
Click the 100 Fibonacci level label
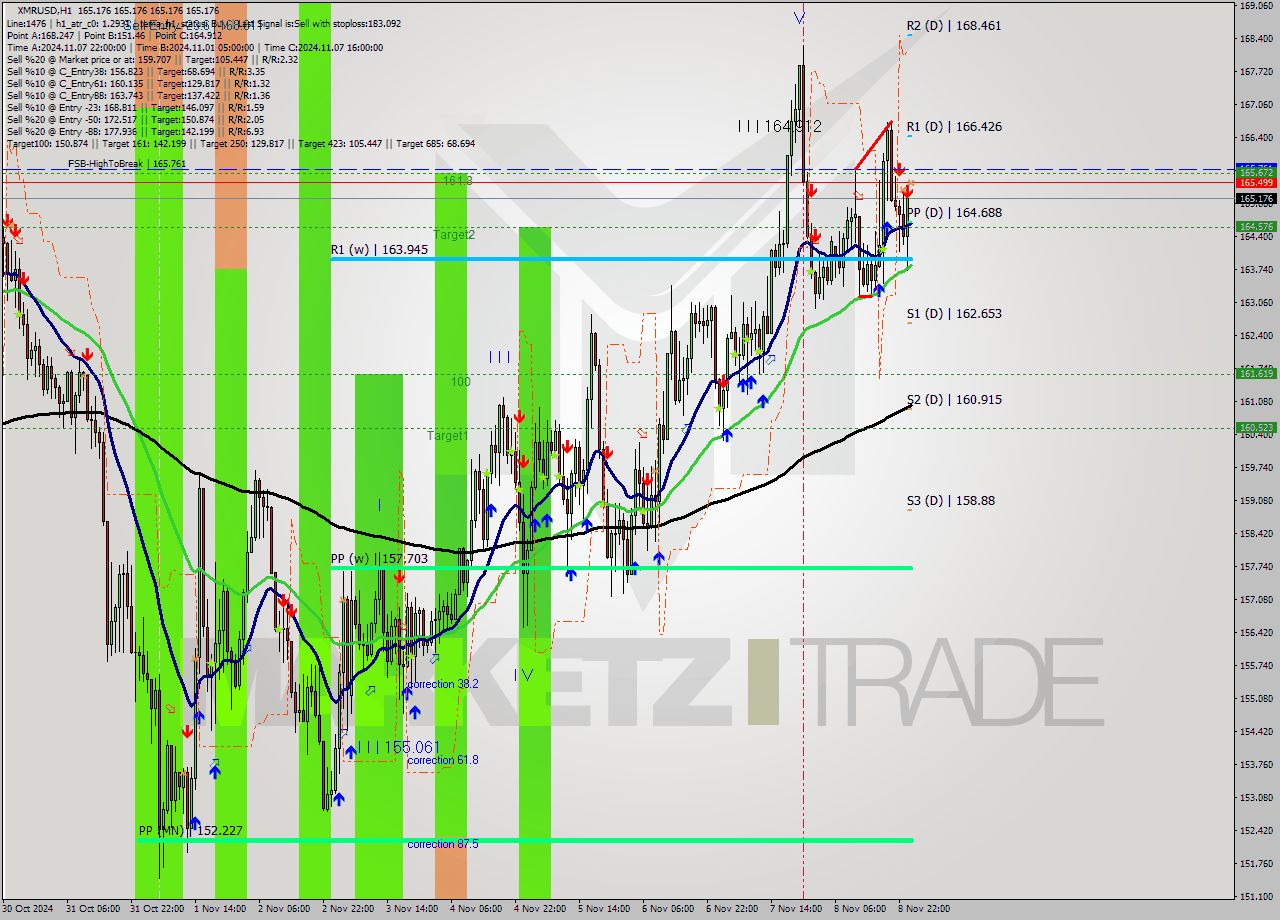(460, 382)
